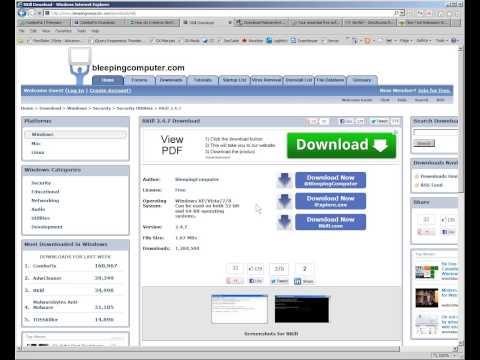Click the Facebook Like icon in RKill title bar

(x=346, y=121)
